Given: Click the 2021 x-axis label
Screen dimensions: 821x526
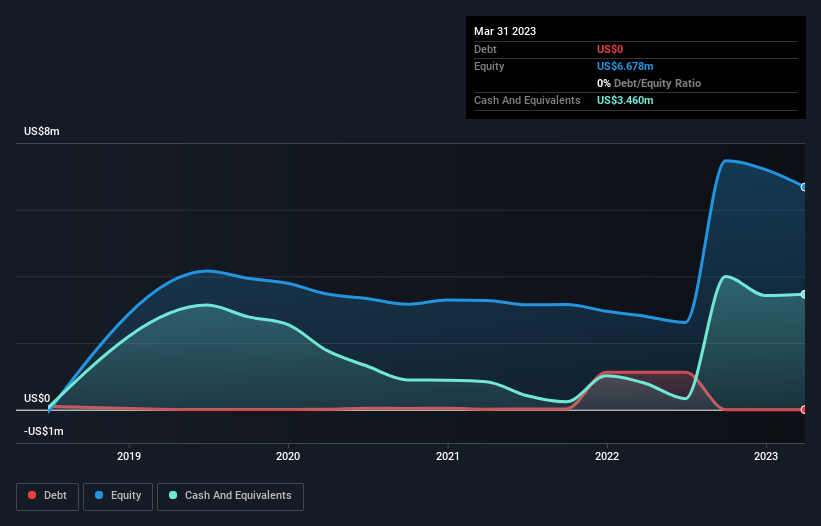Looking at the screenshot, I should click(x=448, y=456).
